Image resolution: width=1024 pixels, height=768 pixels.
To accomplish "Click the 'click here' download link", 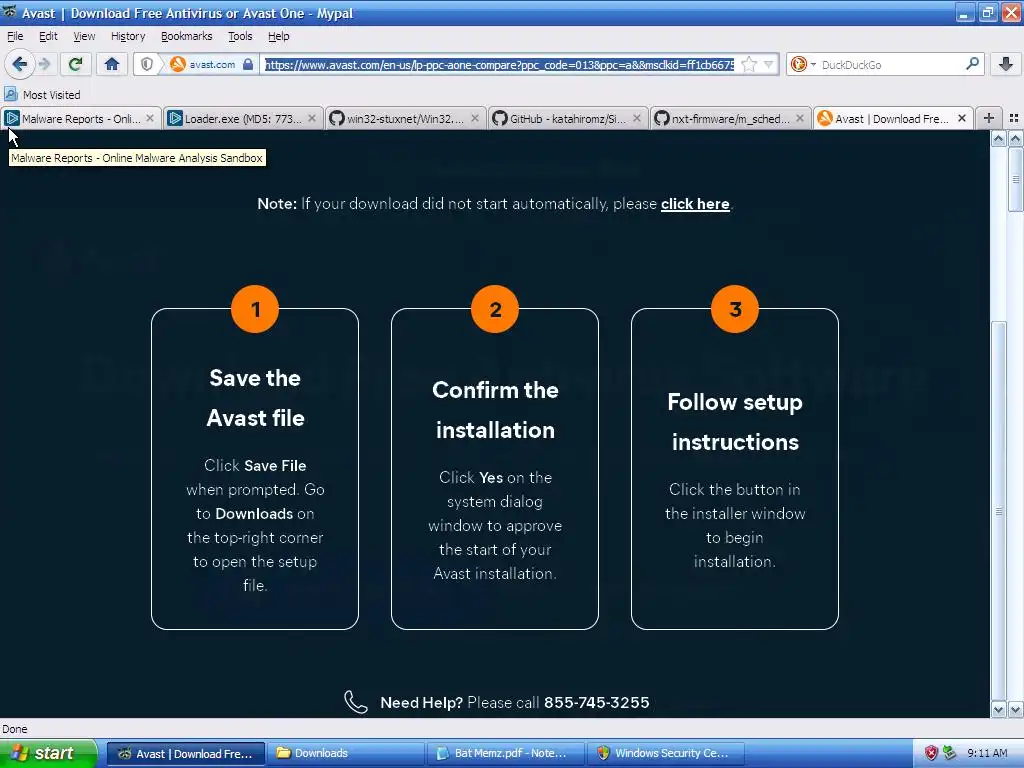I will point(695,204).
